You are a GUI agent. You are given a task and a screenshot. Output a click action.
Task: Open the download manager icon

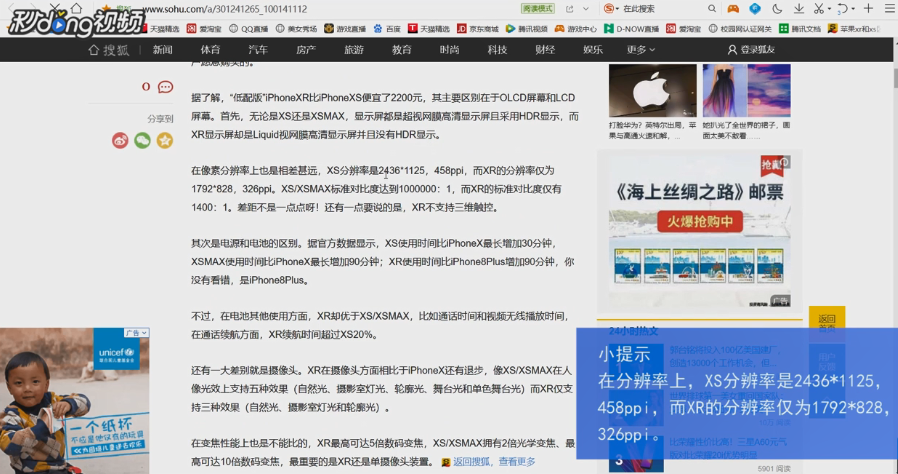pyautogui.click(x=799, y=9)
